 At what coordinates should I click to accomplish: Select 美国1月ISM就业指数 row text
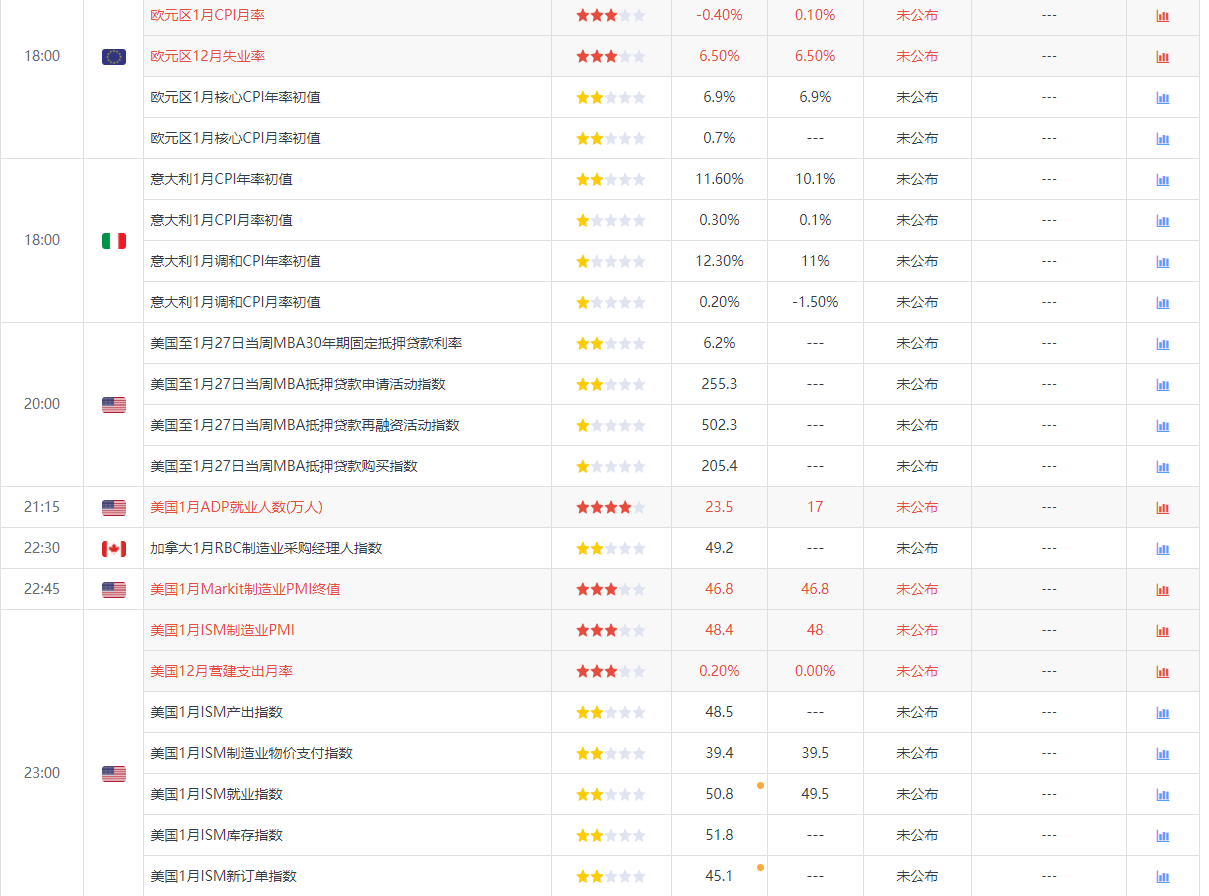(216, 794)
